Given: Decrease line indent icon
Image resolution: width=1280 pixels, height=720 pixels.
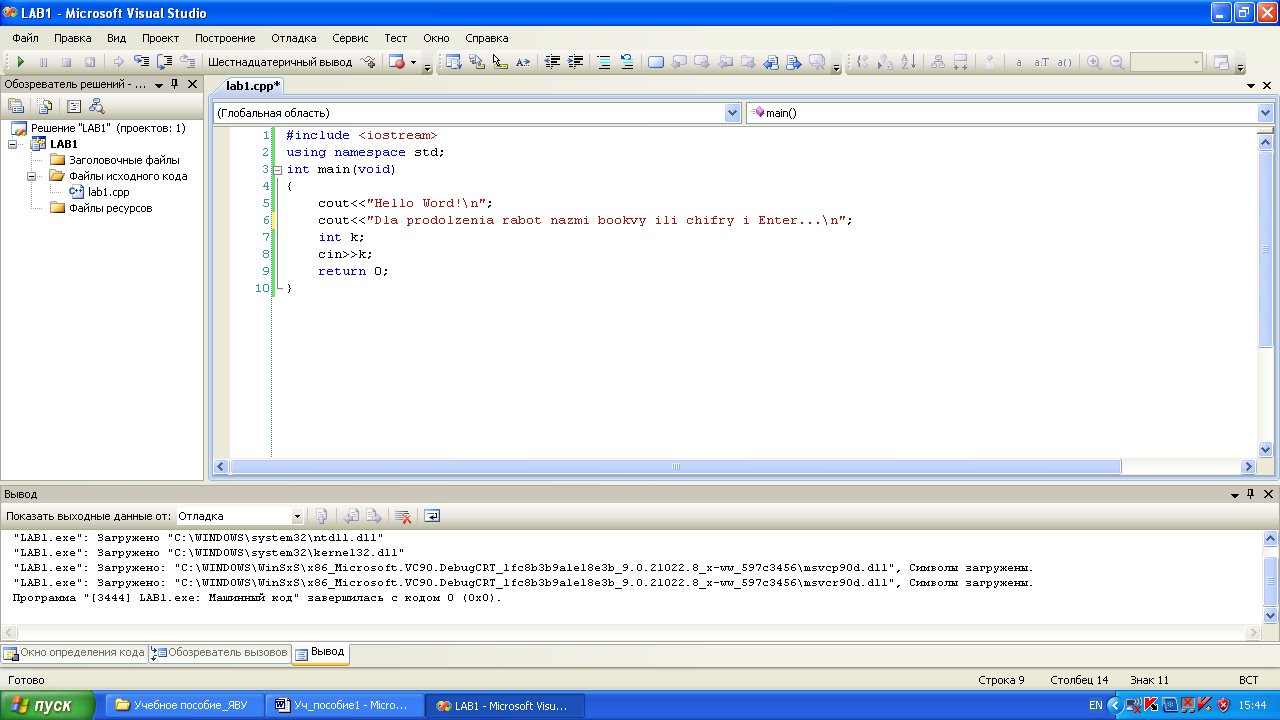Looking at the screenshot, I should 552,62.
